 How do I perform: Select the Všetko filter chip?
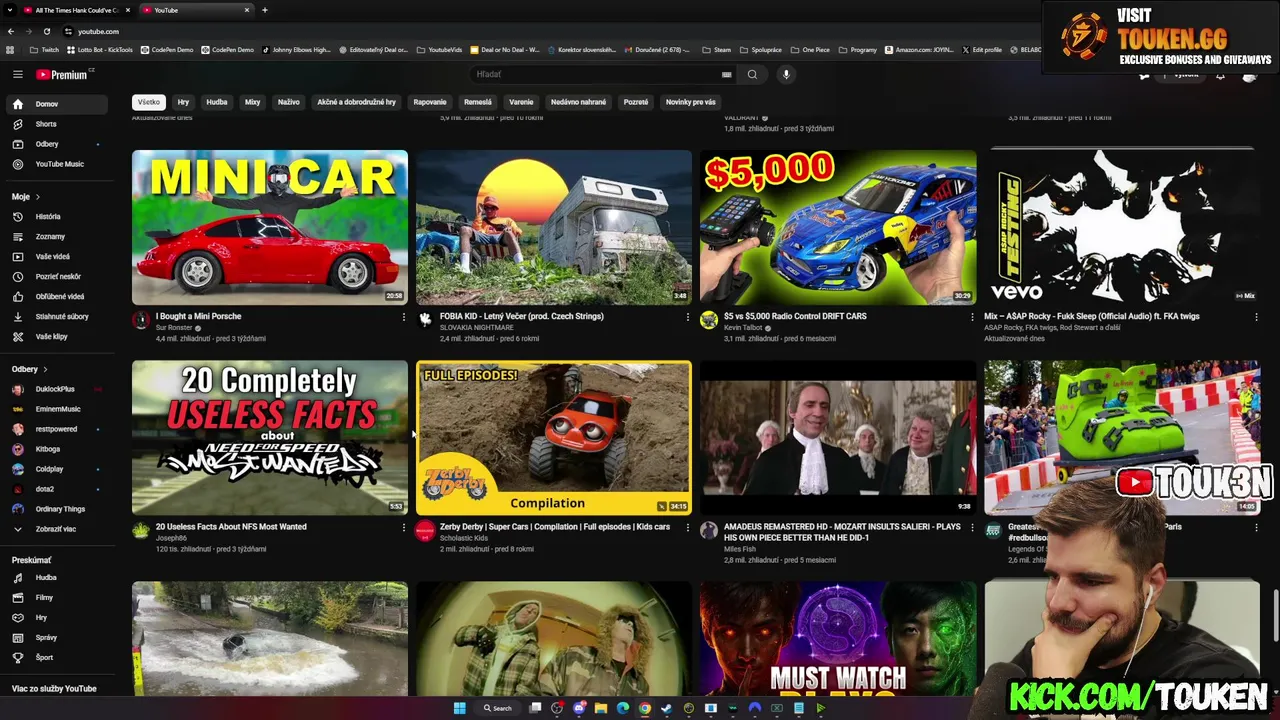pos(148,102)
